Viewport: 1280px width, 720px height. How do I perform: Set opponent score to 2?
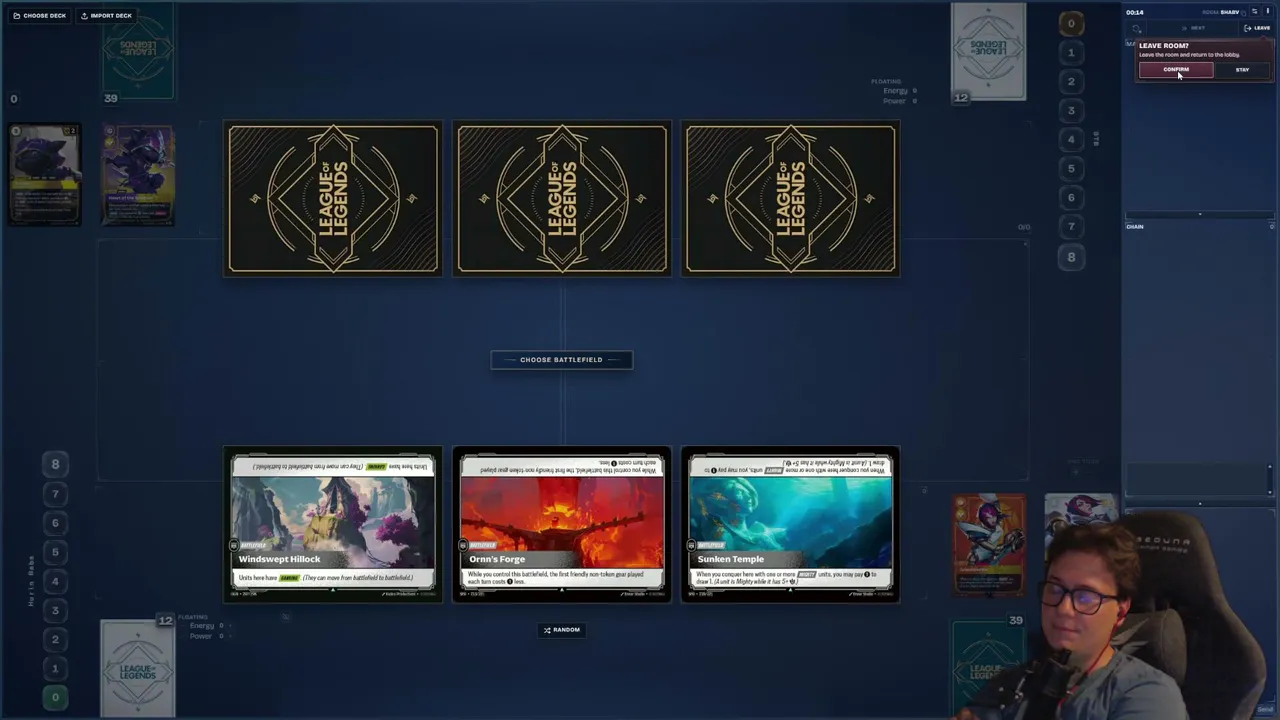pos(1071,81)
